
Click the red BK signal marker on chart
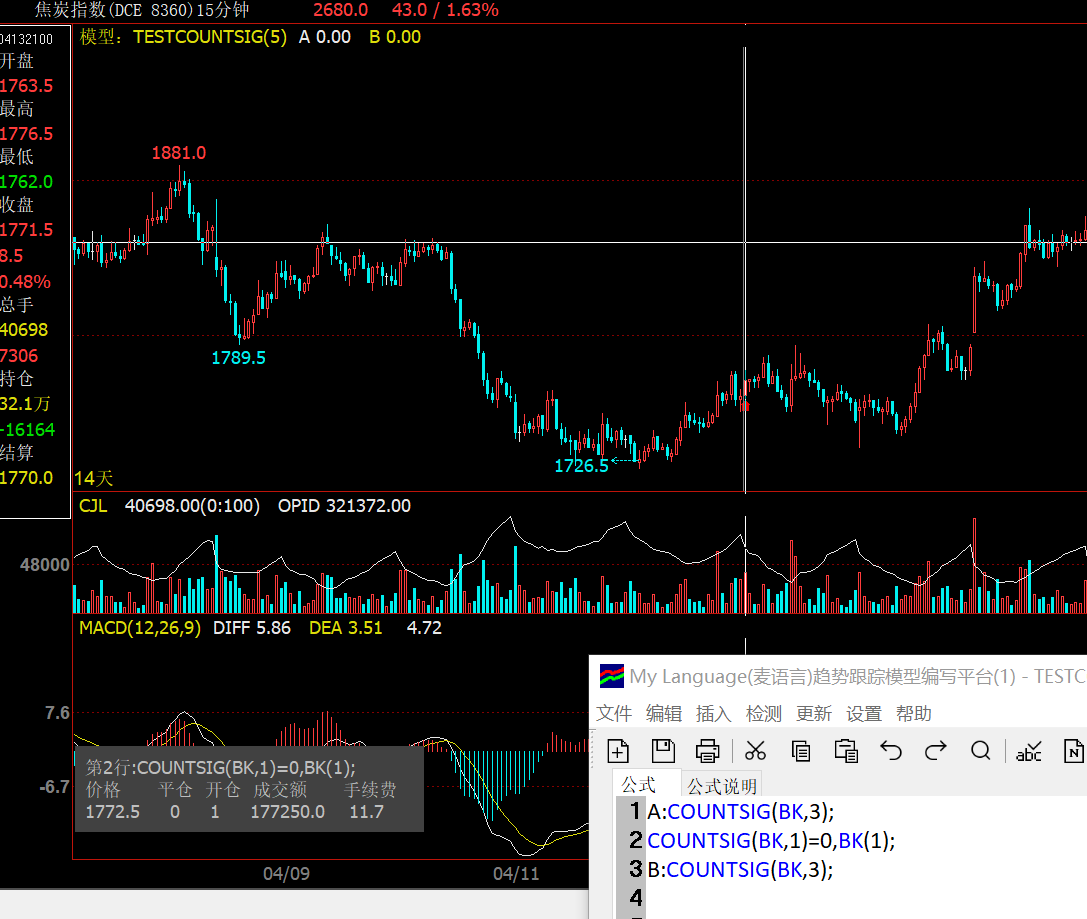(745, 406)
